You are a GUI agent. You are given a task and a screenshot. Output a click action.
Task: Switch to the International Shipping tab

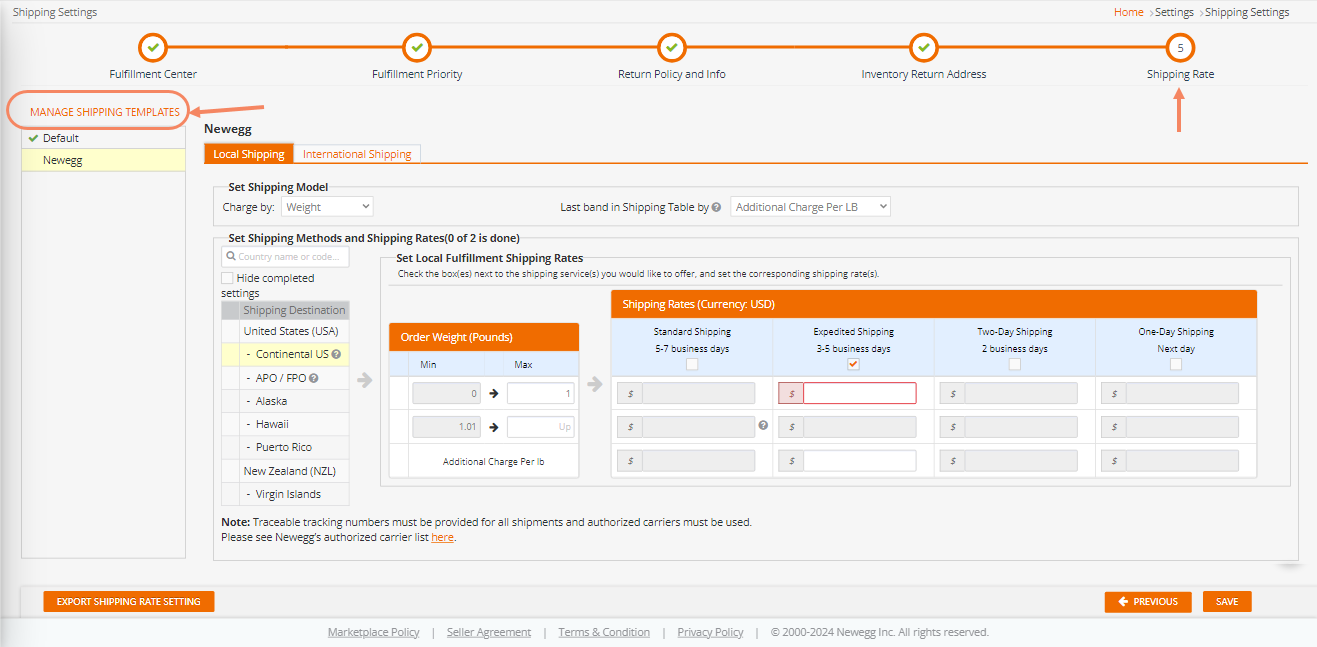(x=357, y=154)
